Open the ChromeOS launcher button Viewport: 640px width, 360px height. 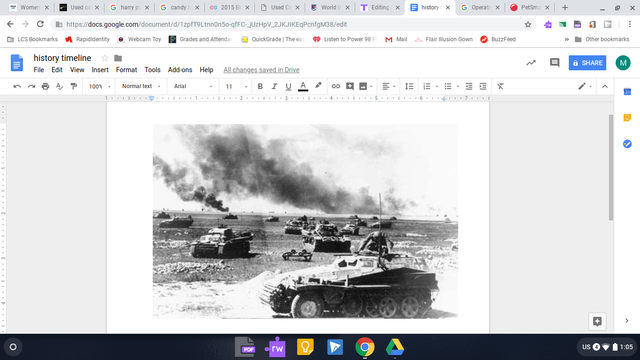pyautogui.click(x=13, y=347)
